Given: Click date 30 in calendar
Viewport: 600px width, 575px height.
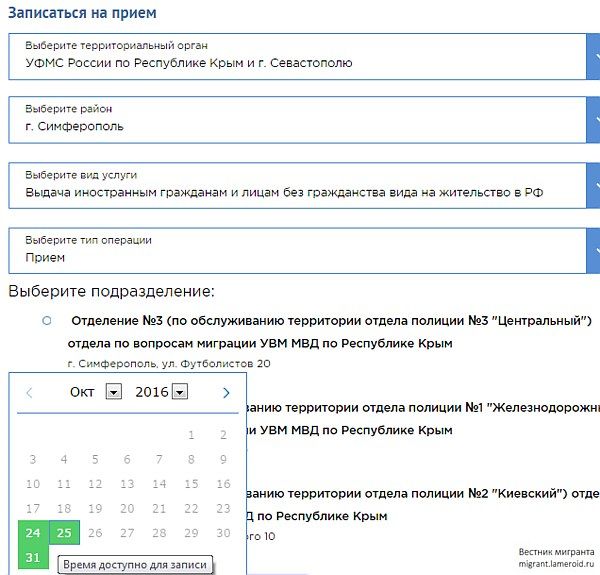Looking at the screenshot, I should [223, 533].
